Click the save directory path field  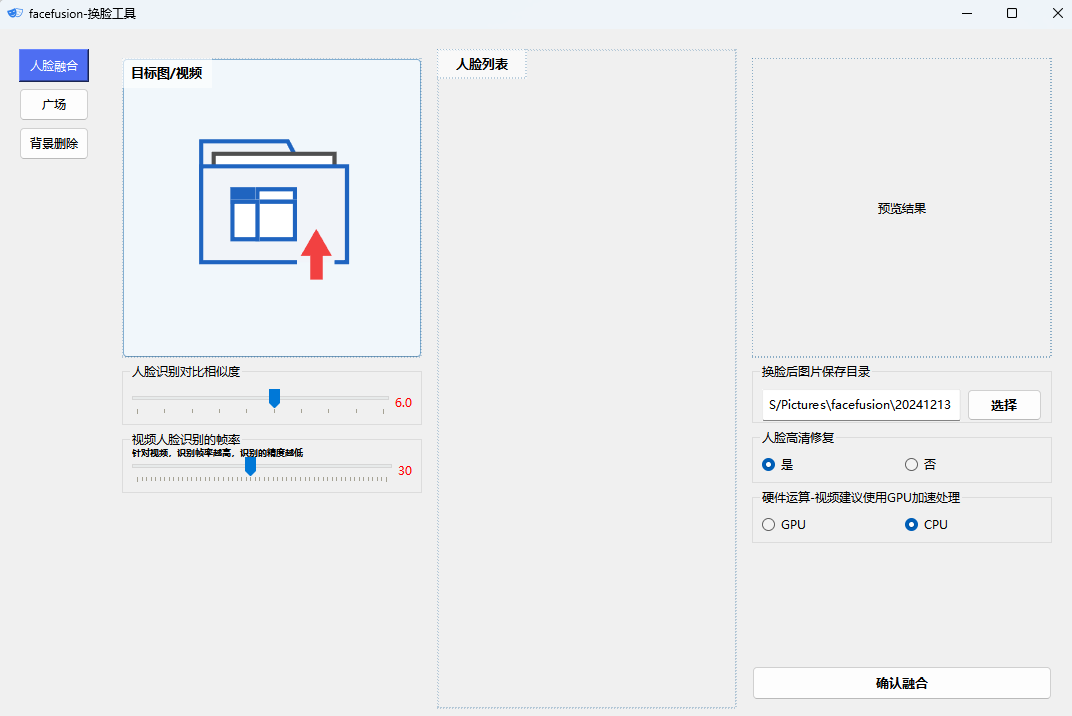pos(860,405)
